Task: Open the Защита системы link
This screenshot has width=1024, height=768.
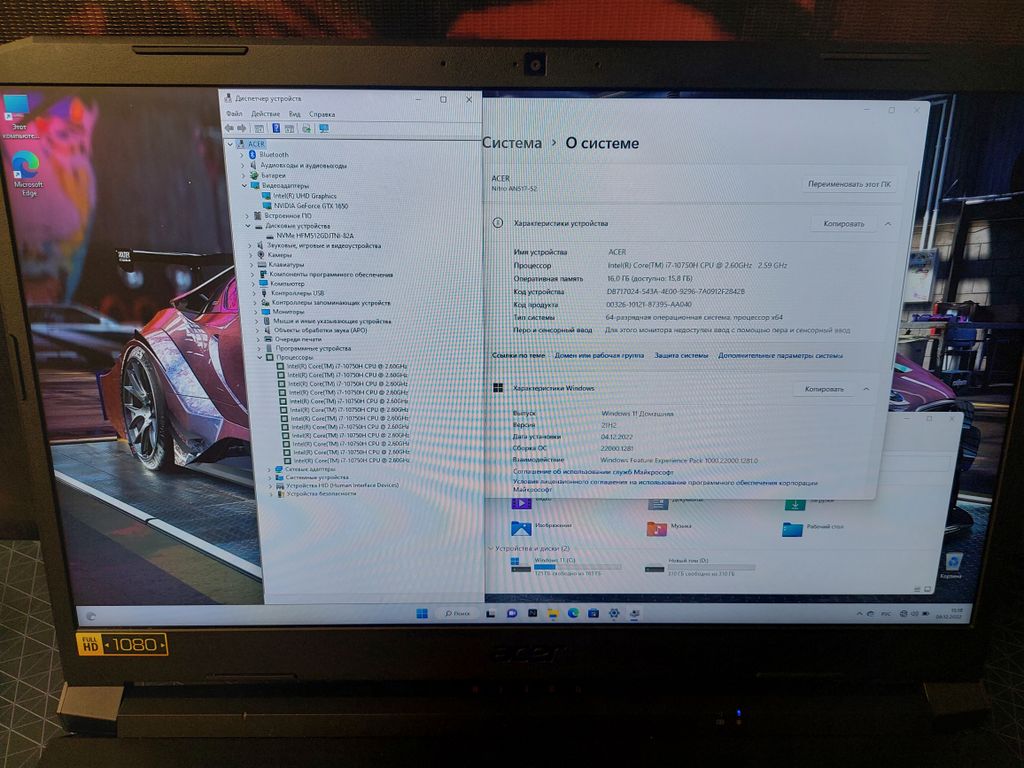Action: pyautogui.click(x=680, y=355)
